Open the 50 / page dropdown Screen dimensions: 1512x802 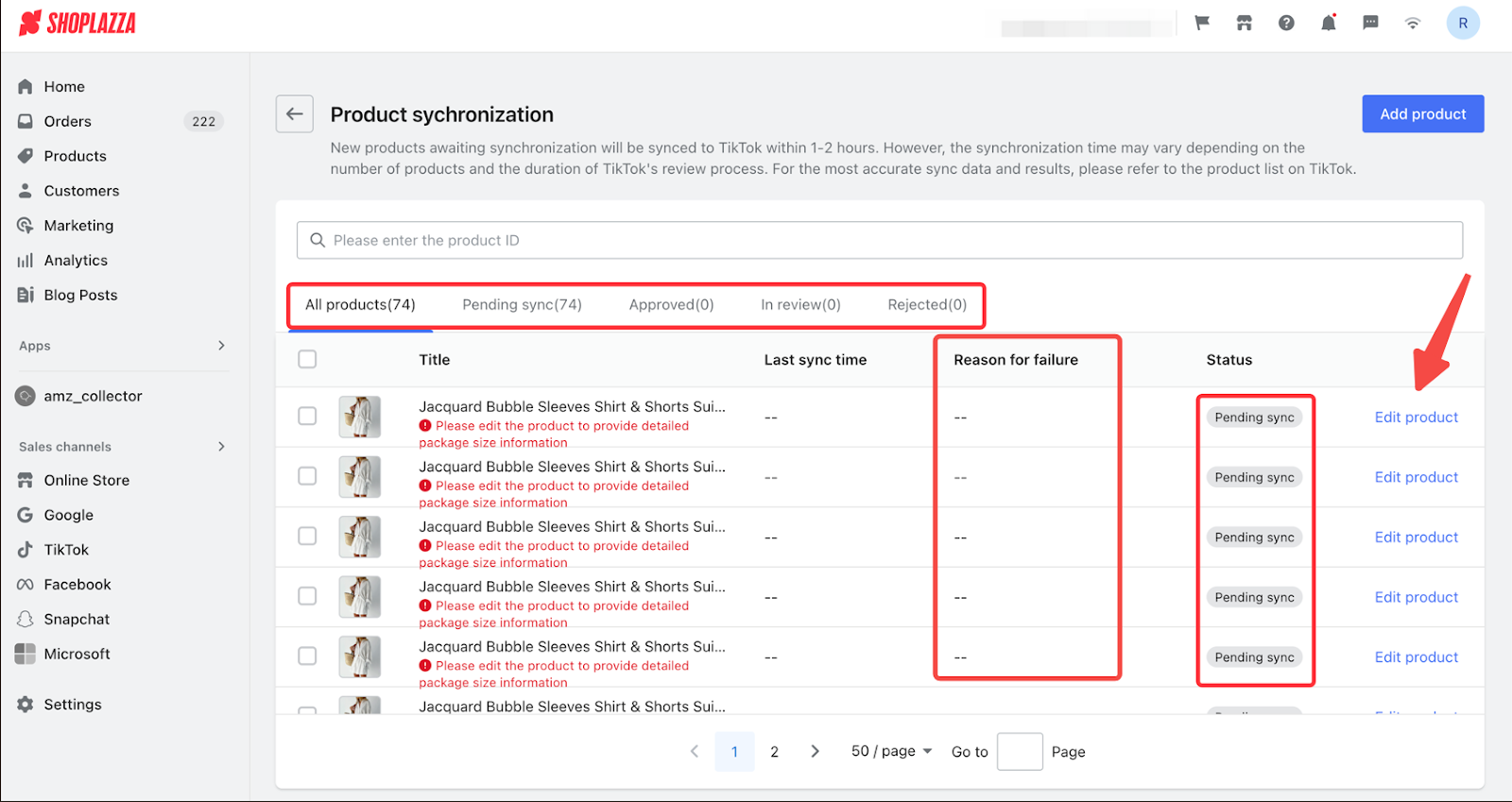(891, 751)
